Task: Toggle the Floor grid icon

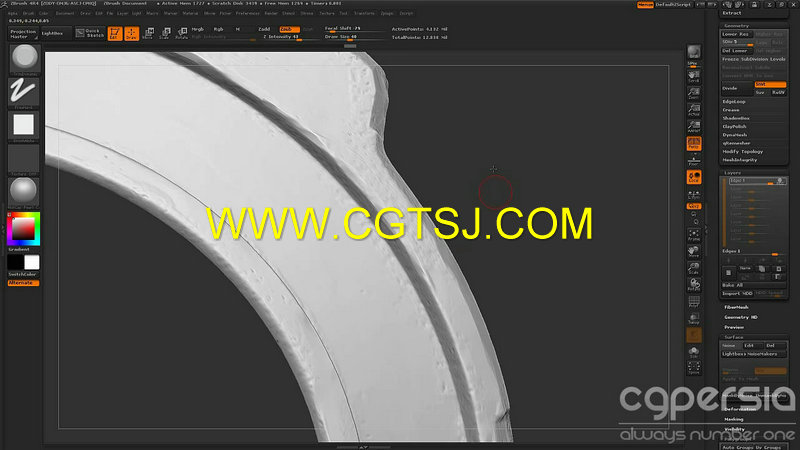Action: 693,160
